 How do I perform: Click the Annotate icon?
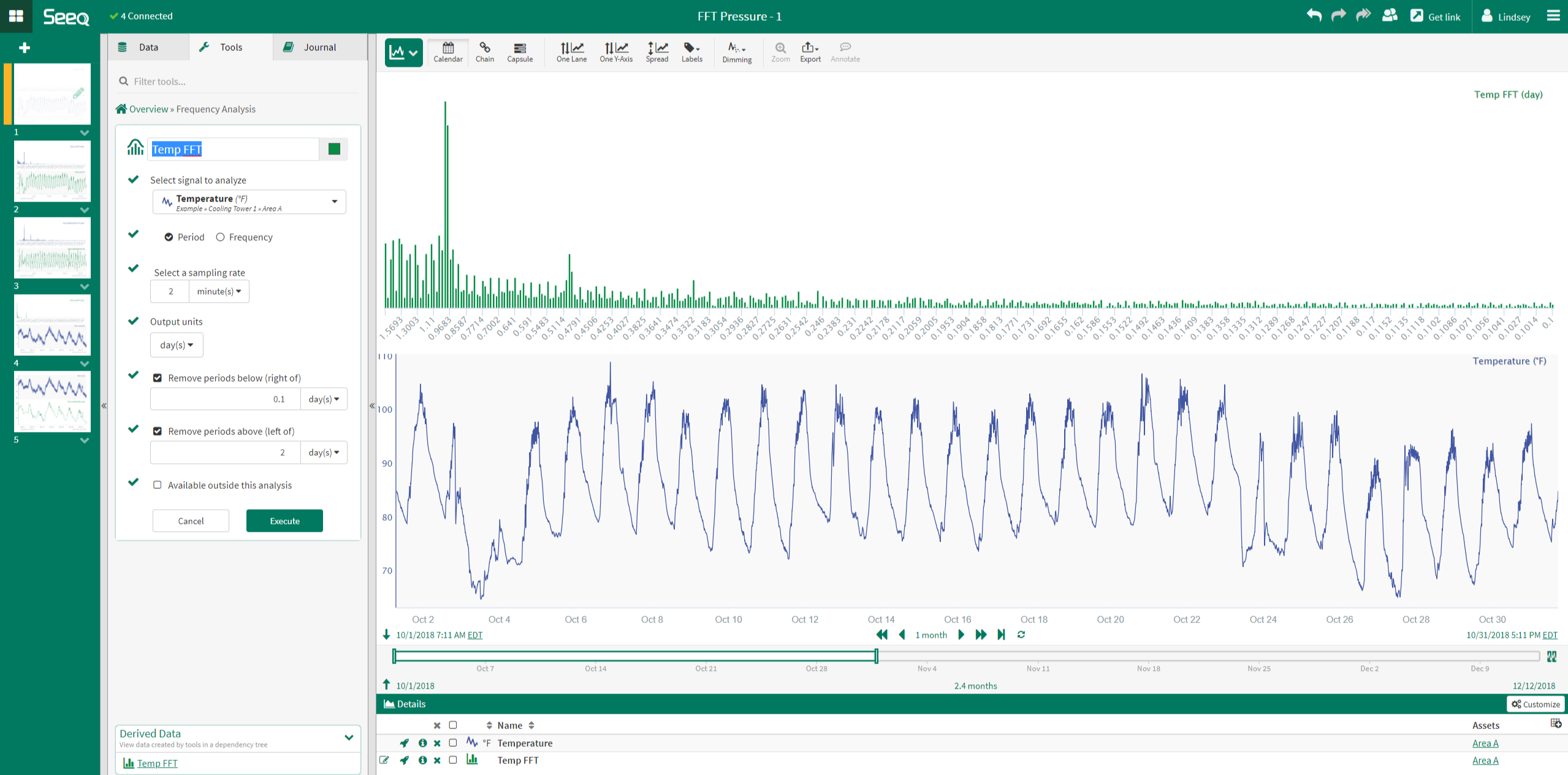845,52
